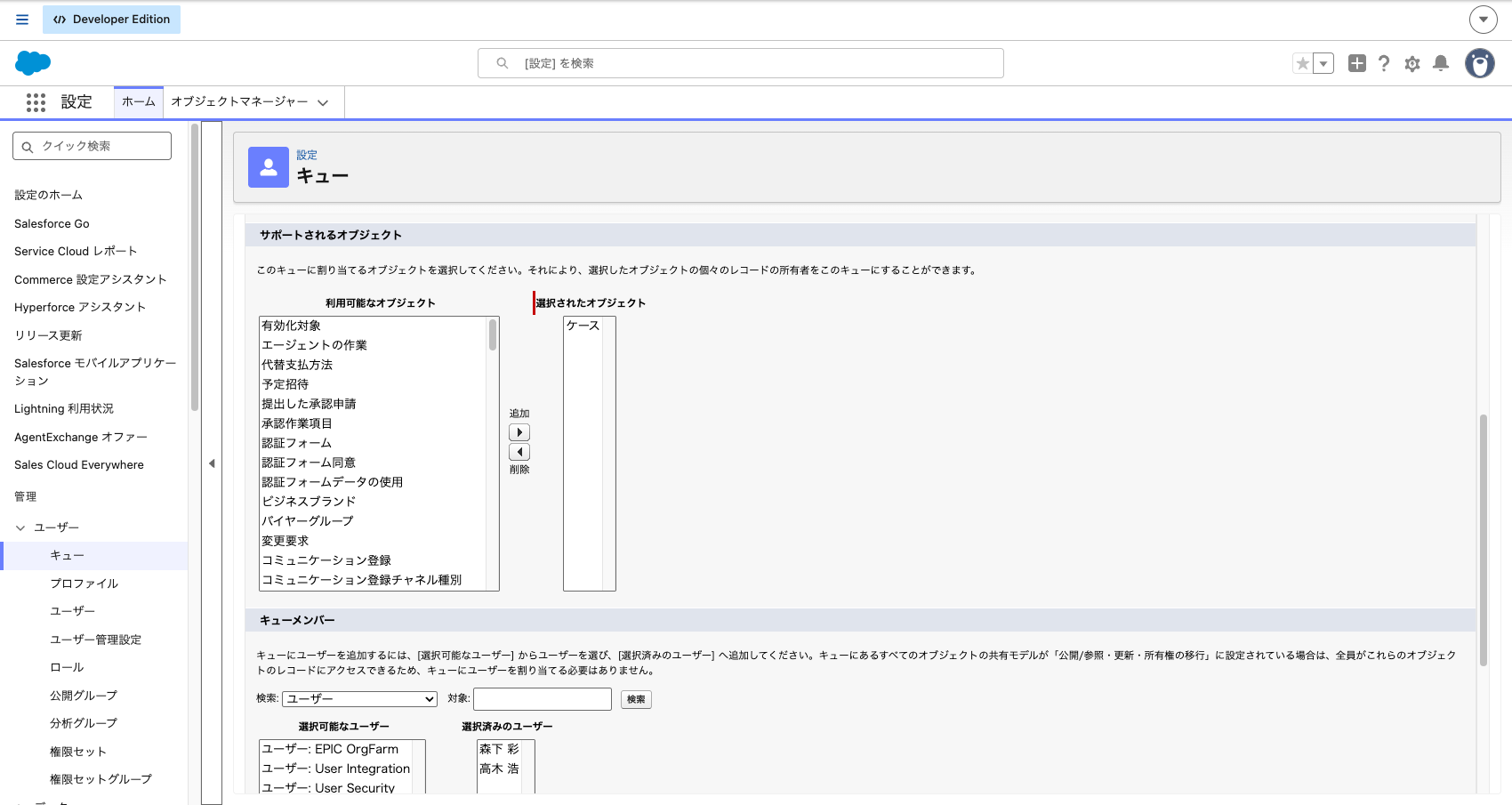1512x805 pixels.
Task: Open the hamburger menu at top left
Action: click(x=22, y=20)
